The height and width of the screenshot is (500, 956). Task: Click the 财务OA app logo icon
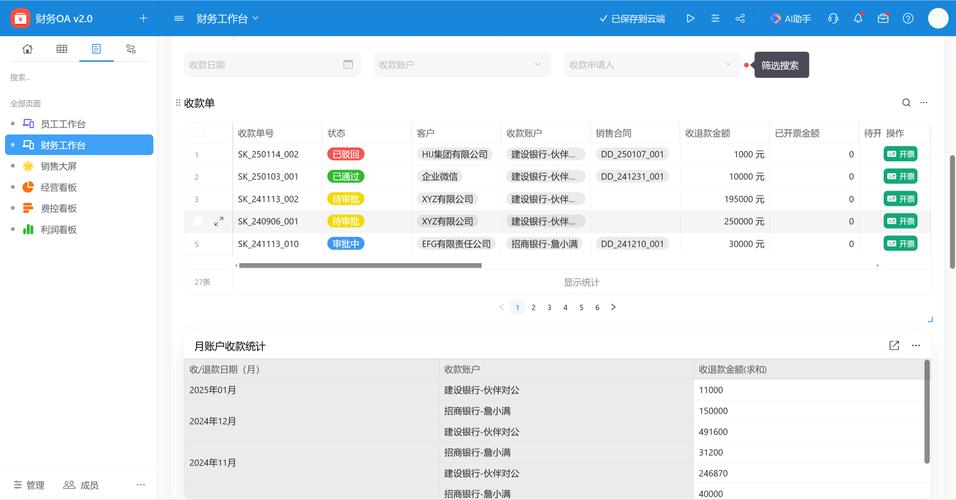pos(20,18)
